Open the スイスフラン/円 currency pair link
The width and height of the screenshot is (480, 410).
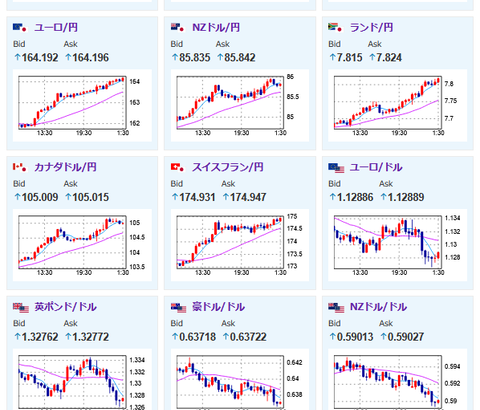(228, 167)
